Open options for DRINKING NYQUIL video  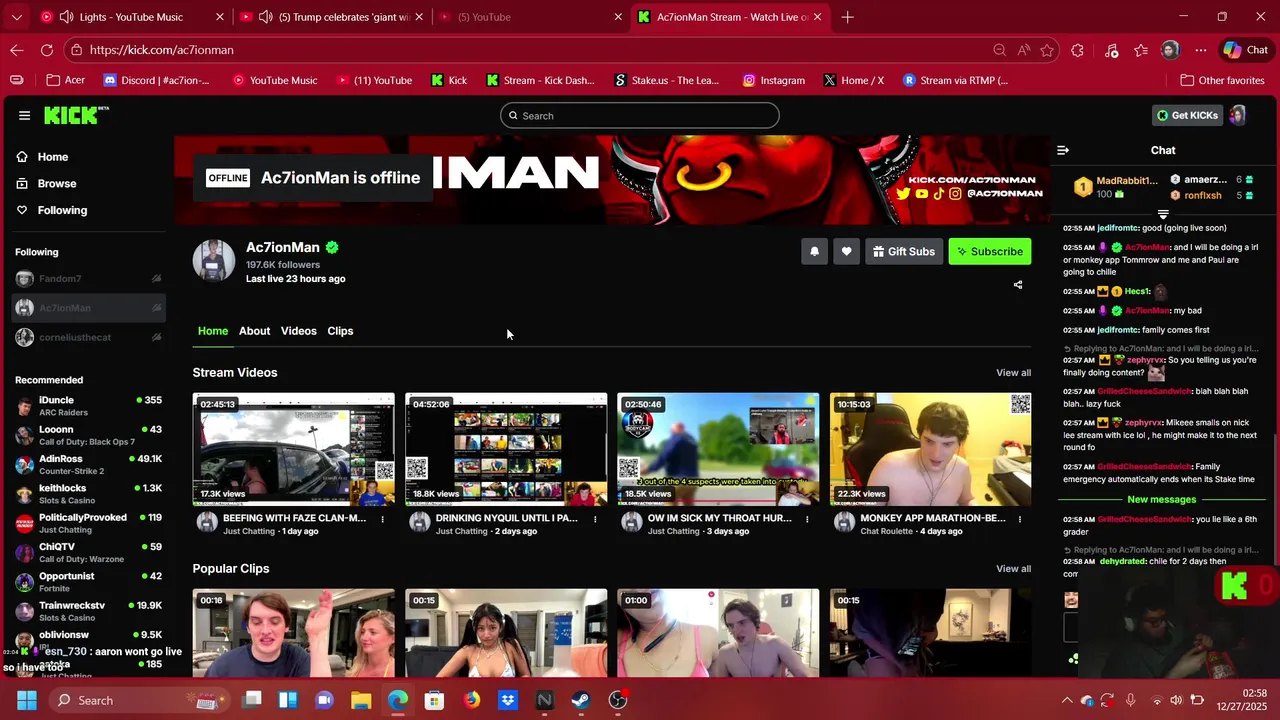(595, 519)
